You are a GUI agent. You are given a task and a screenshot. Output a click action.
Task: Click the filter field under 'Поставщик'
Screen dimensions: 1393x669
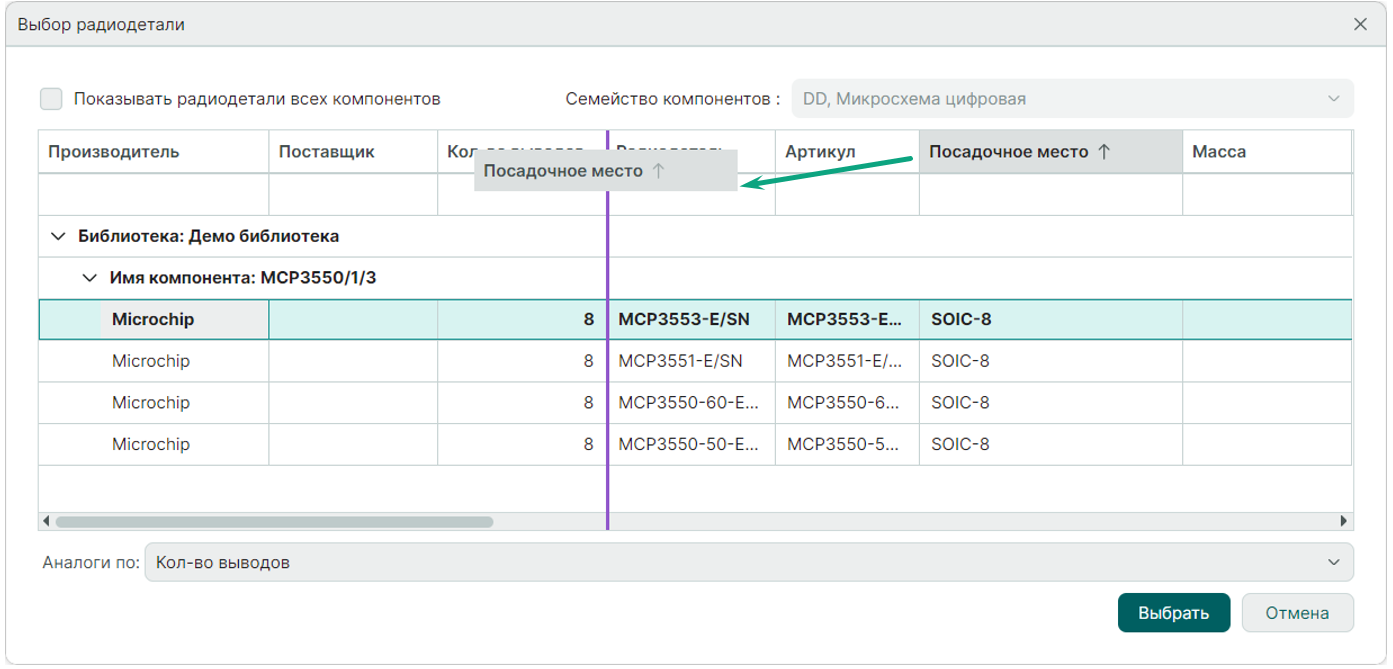352,195
